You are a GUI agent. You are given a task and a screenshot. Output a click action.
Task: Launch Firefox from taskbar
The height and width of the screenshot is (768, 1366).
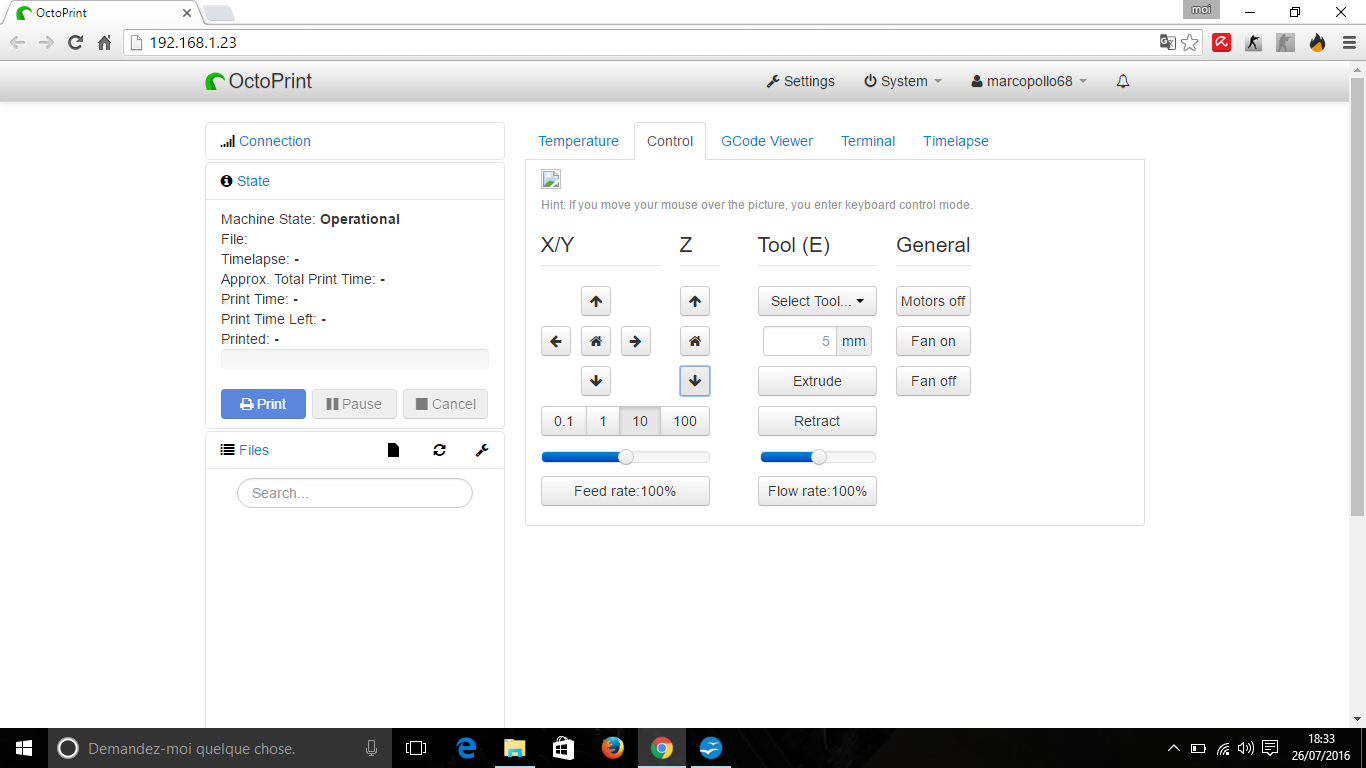(613, 748)
